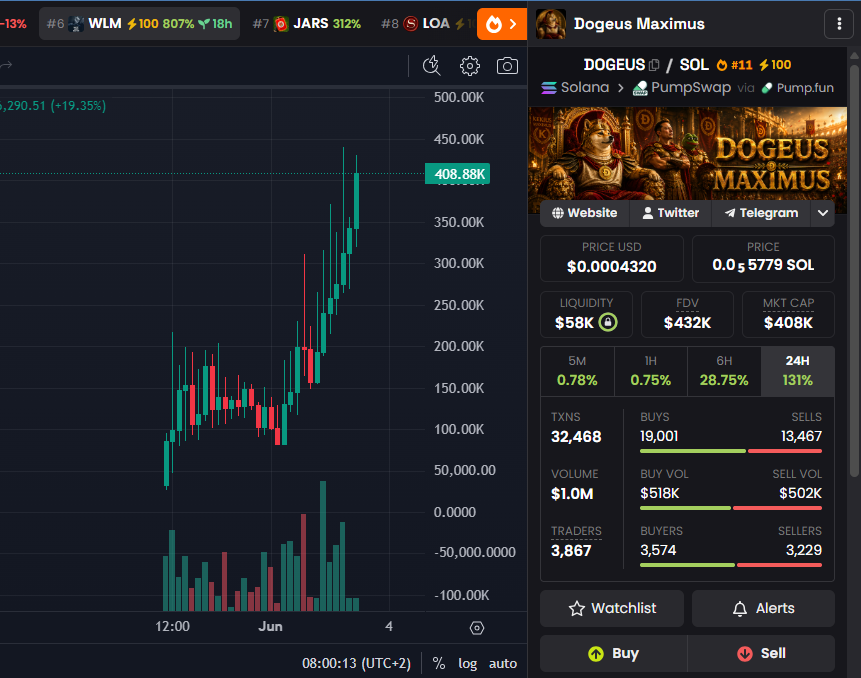Click the Jun date label on axis
This screenshot has width=861, height=678.
270,626
